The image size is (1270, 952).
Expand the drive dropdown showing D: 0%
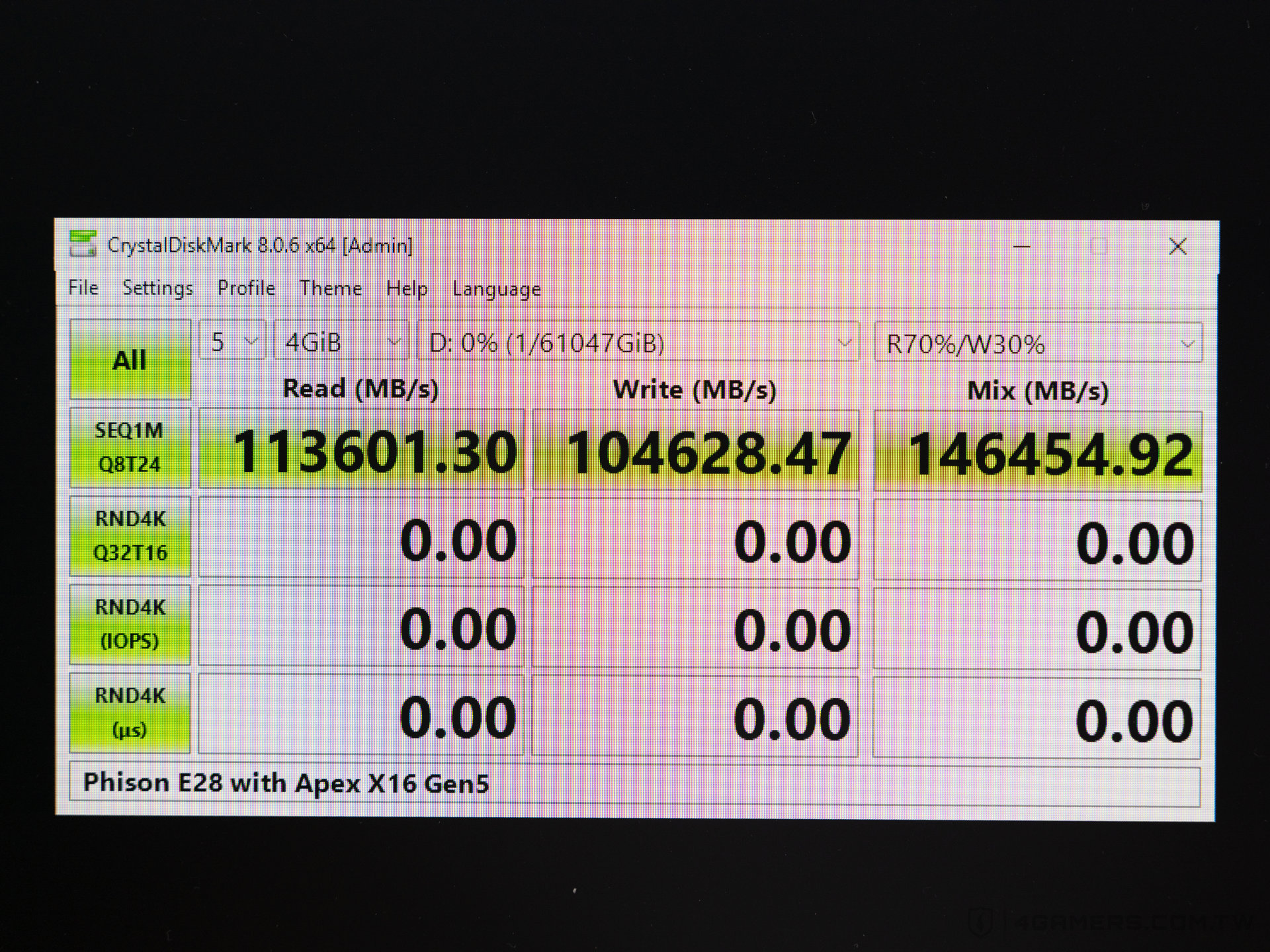pyautogui.click(x=638, y=342)
